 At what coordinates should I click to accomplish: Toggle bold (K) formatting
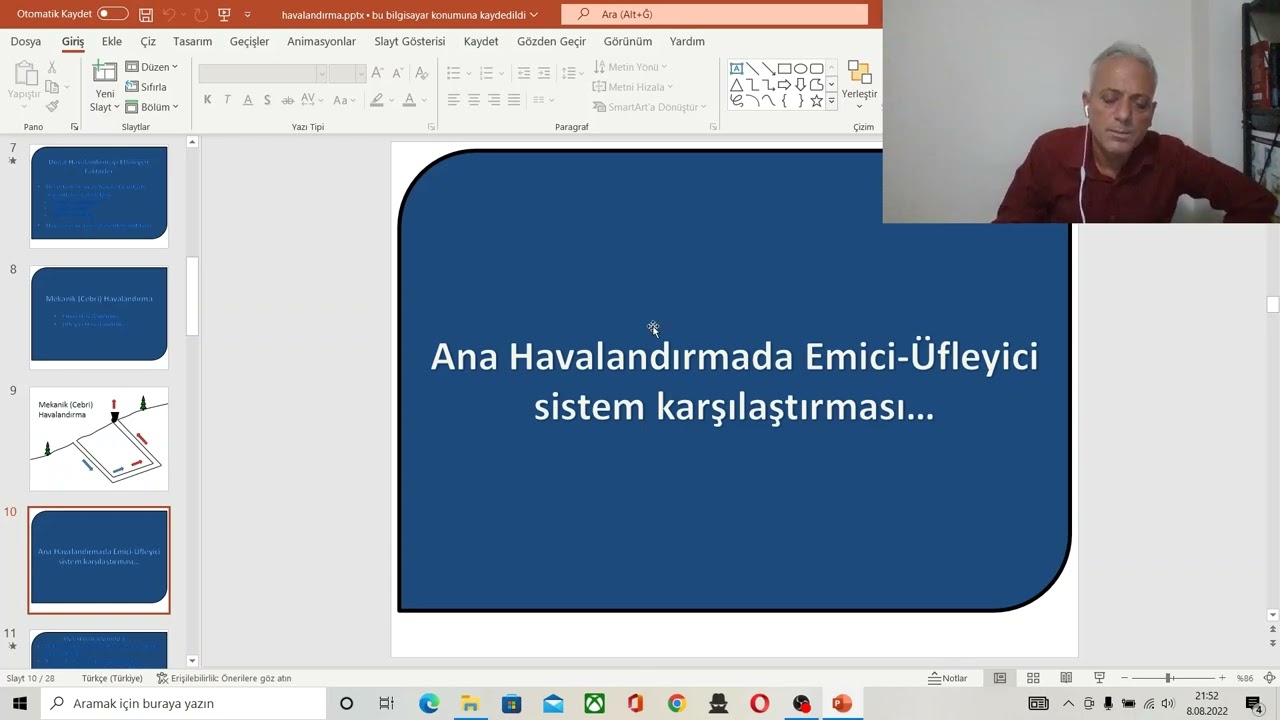coord(207,100)
